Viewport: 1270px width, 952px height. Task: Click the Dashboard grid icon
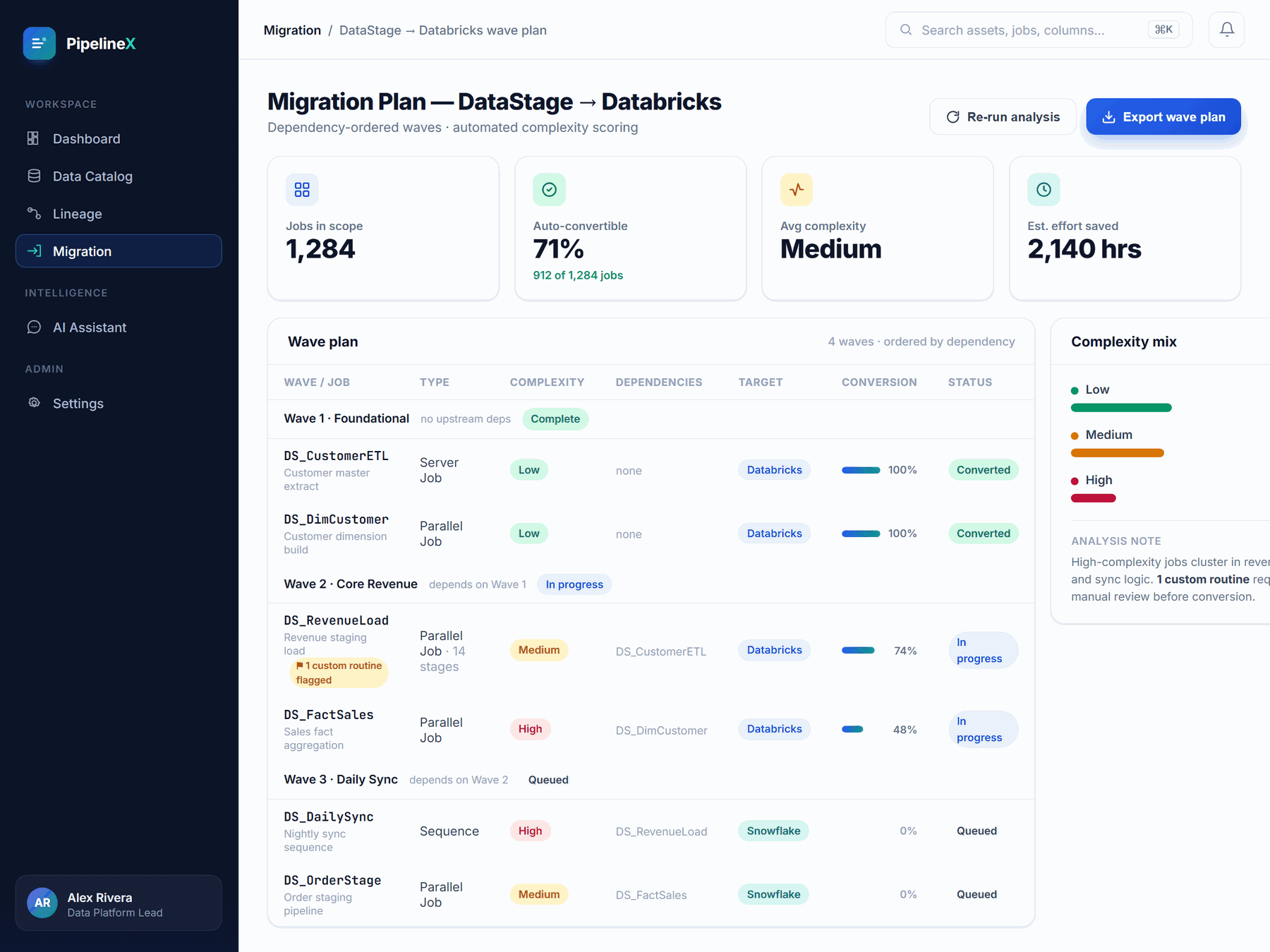pyautogui.click(x=33, y=138)
